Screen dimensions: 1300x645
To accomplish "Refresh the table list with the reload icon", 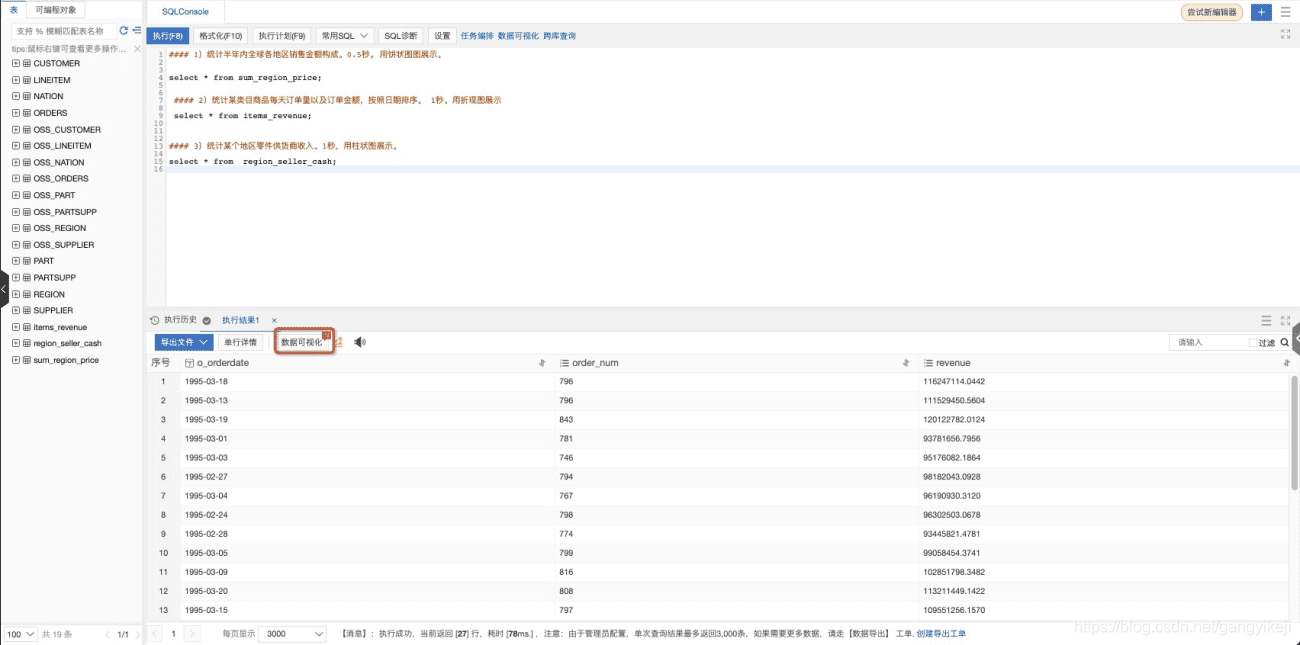I will click(124, 31).
